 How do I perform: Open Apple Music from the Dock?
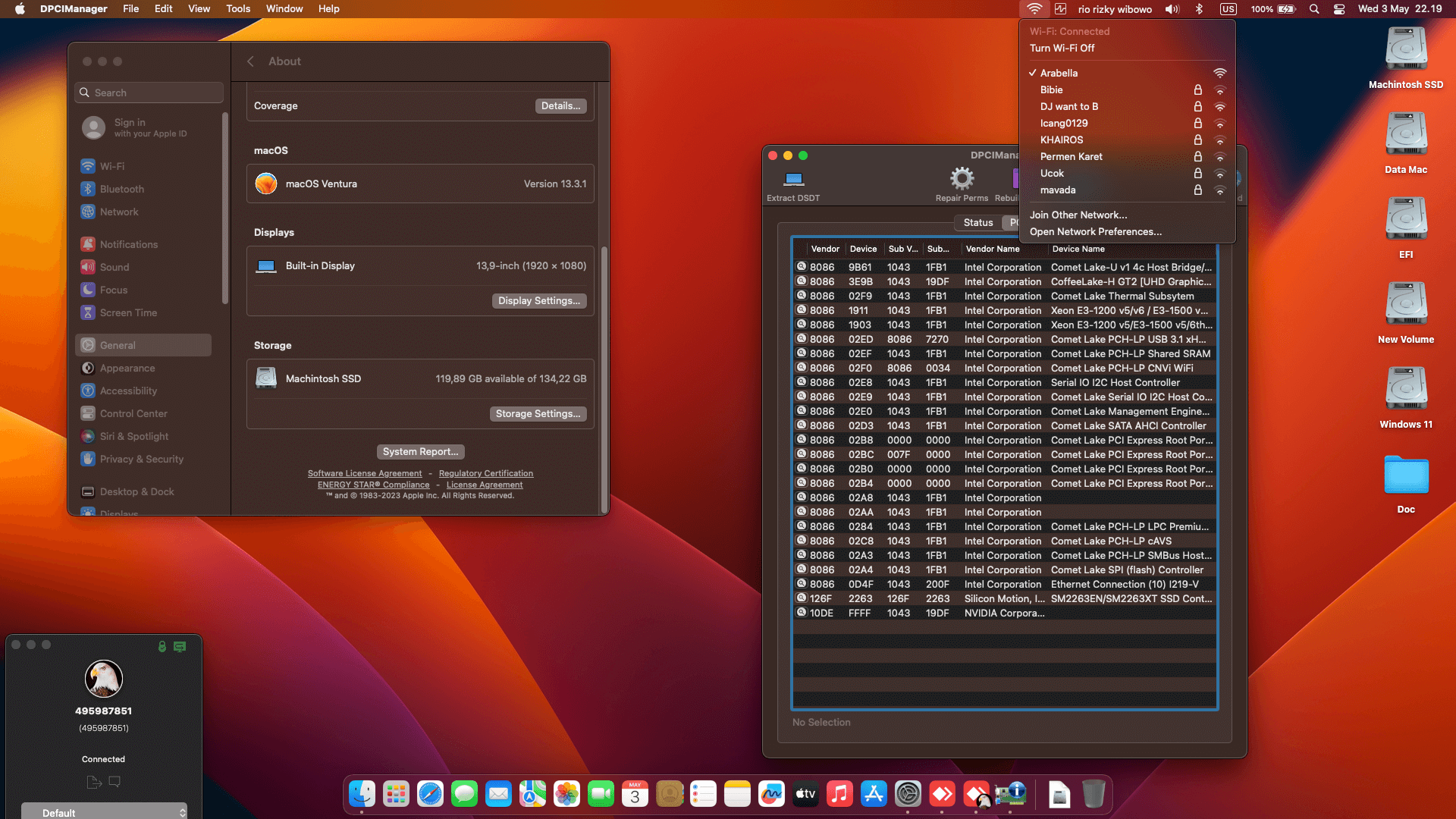point(839,794)
